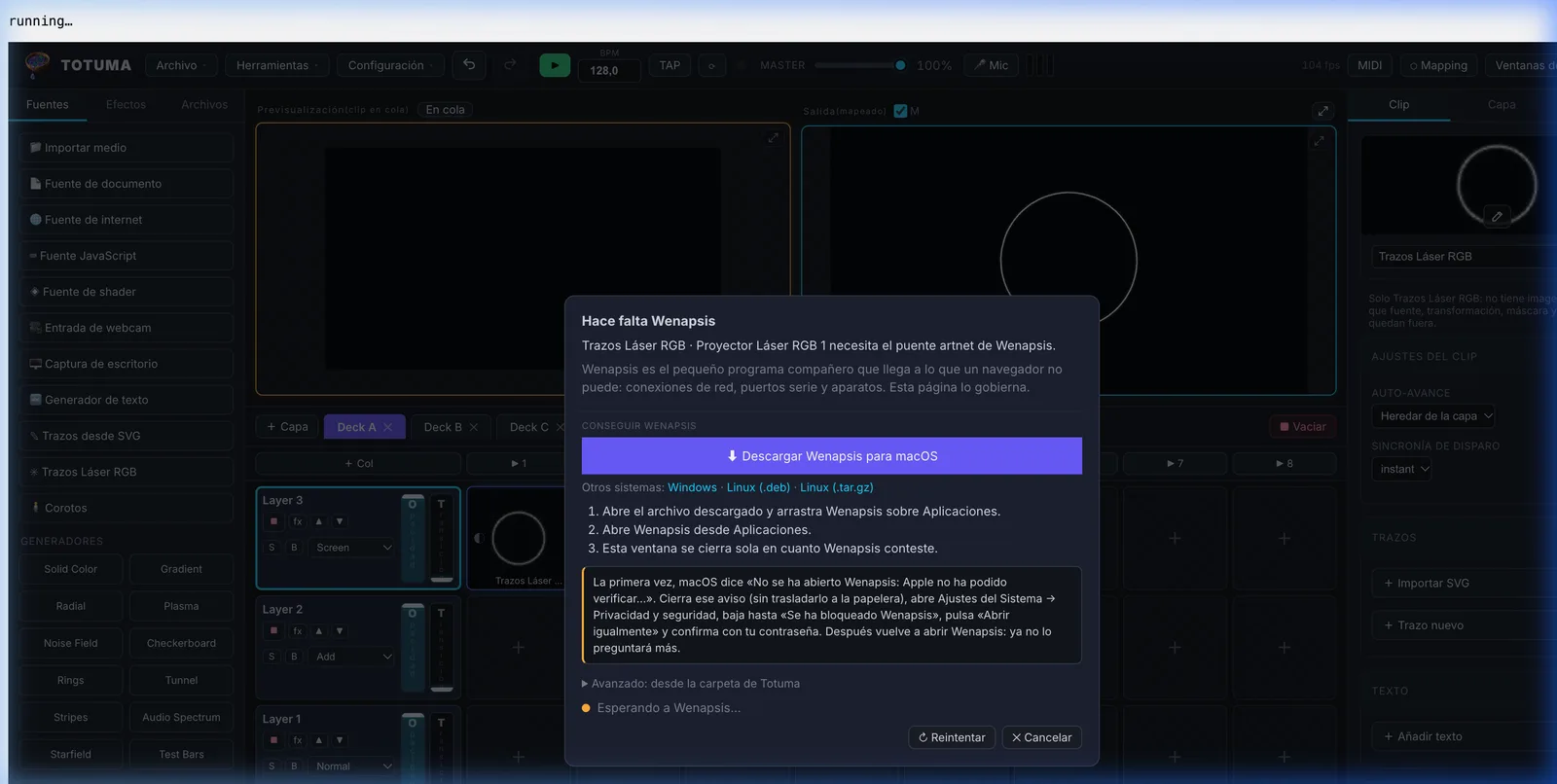Click the pencil edit icon on clip thumbnail
The height and width of the screenshot is (784, 1557).
[x=1497, y=216]
